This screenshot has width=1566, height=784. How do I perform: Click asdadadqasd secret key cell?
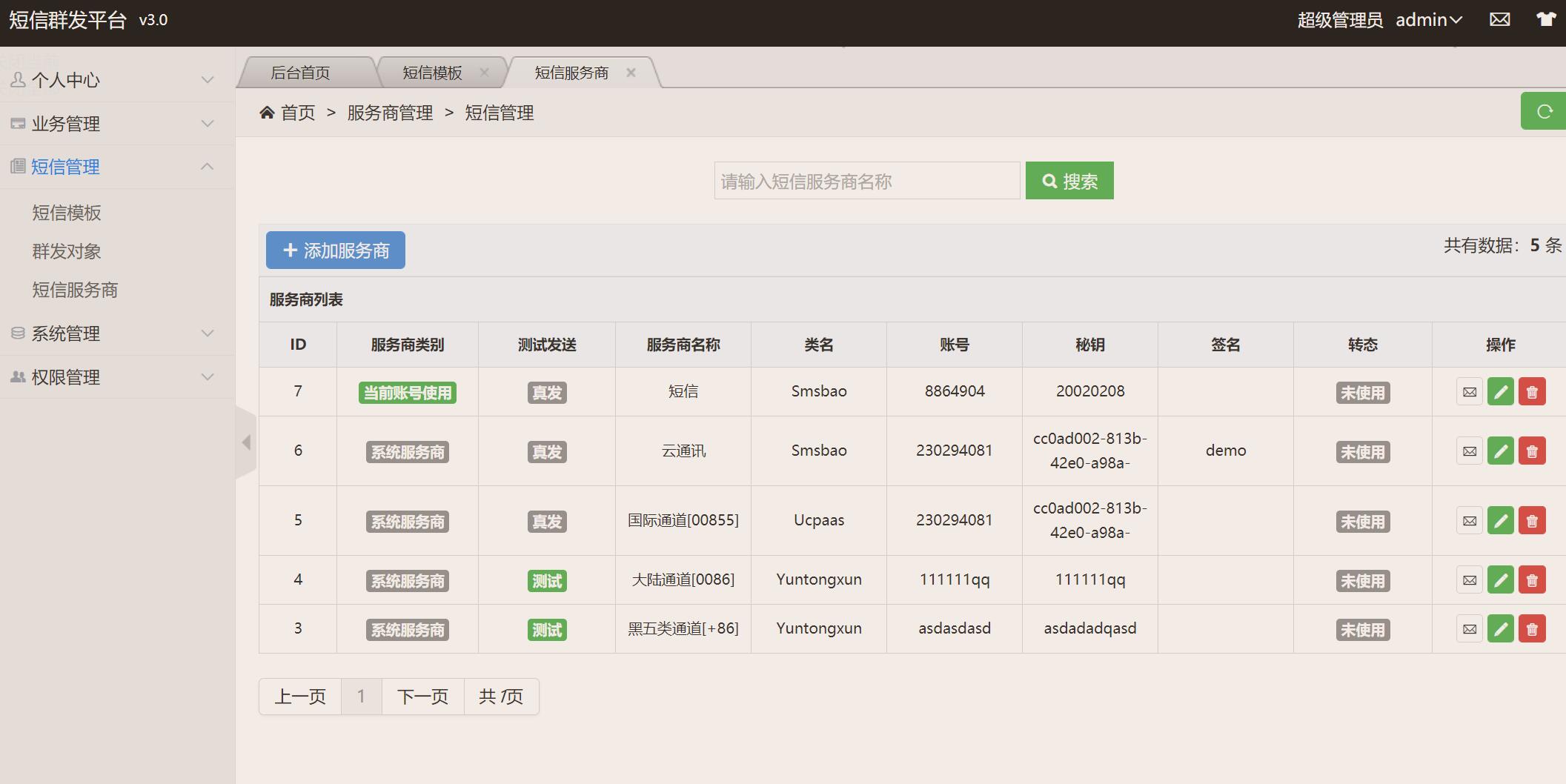pyautogui.click(x=1090, y=628)
